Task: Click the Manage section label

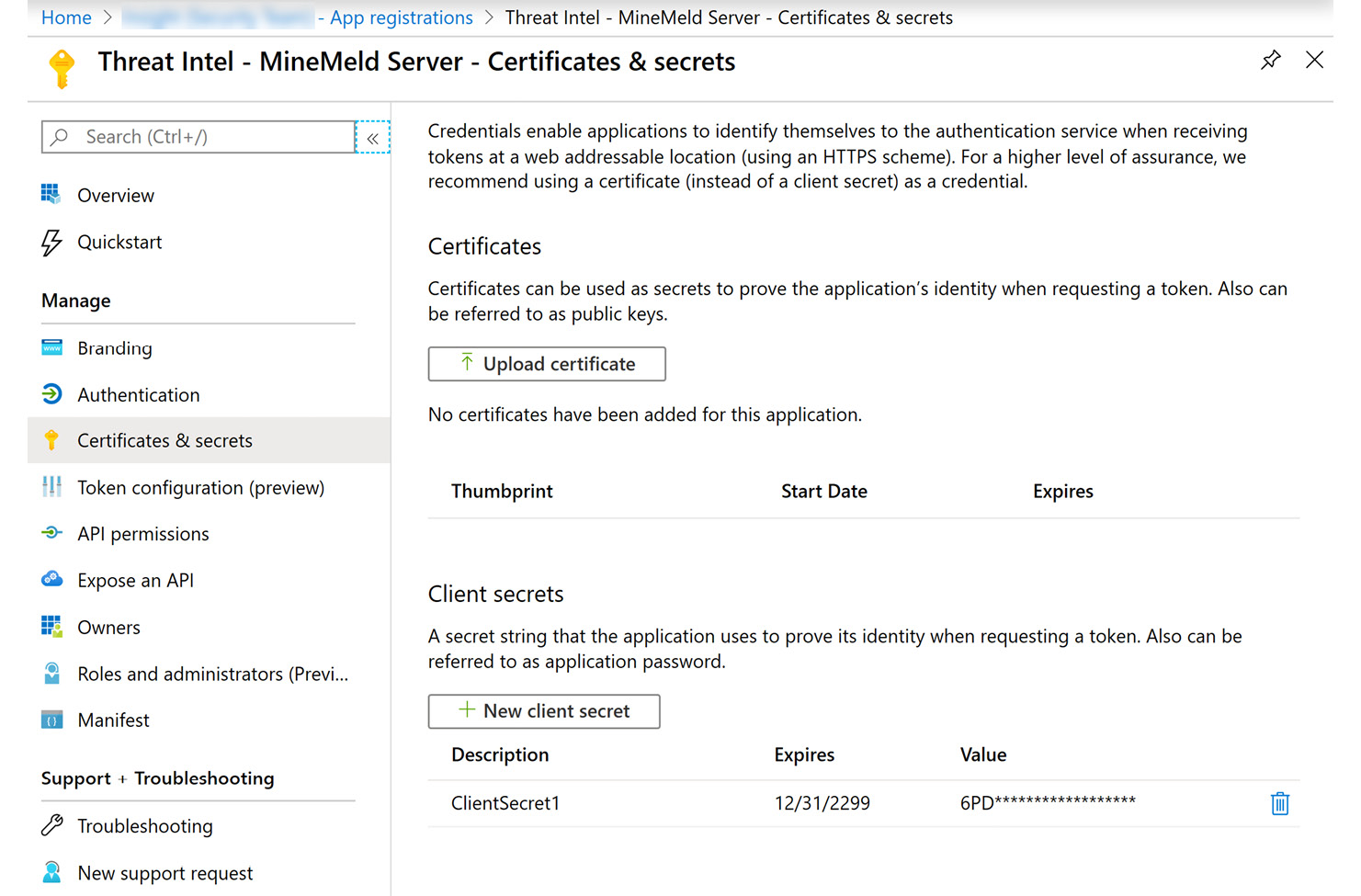Action: (x=76, y=301)
